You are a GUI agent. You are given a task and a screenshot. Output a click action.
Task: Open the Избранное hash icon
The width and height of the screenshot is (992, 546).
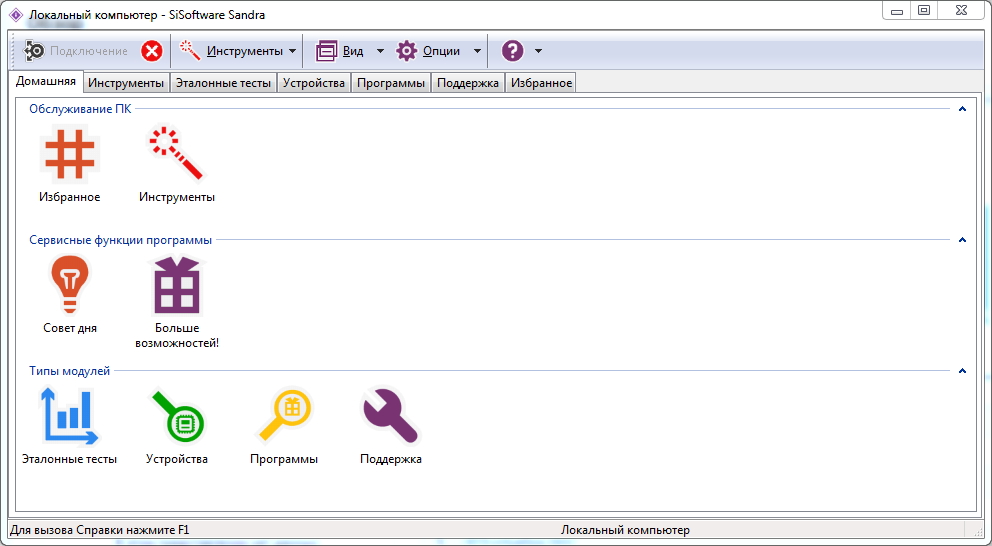point(69,155)
